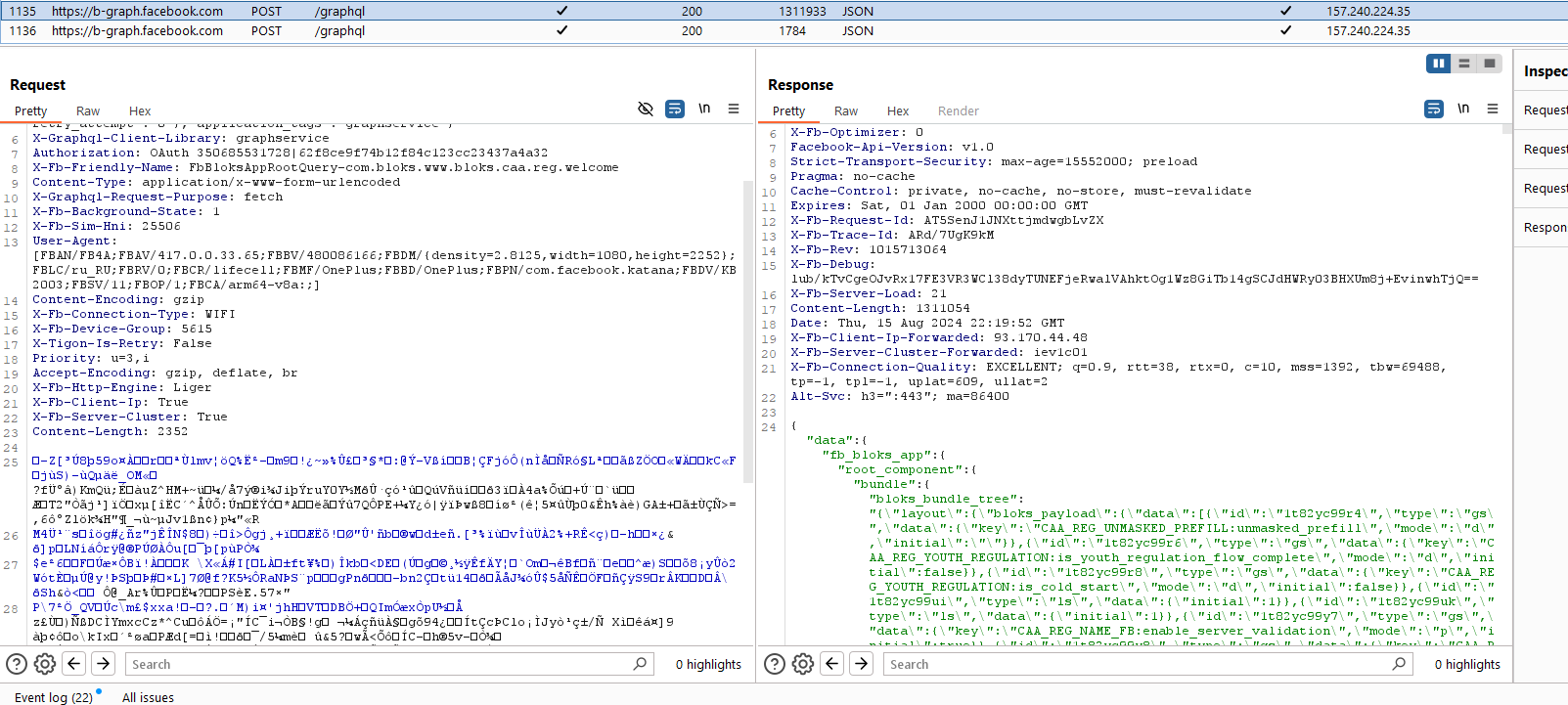Go to previous match in Request search
Image resolution: width=1568 pixels, height=705 pixels.
coord(74,664)
